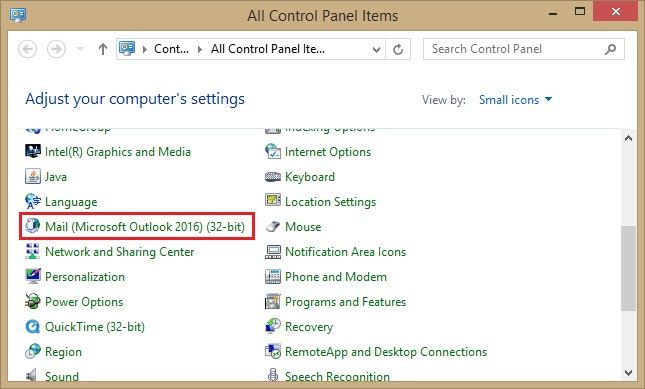Click the Keyboard settings icon
This screenshot has width=645, height=389.
[273, 177]
